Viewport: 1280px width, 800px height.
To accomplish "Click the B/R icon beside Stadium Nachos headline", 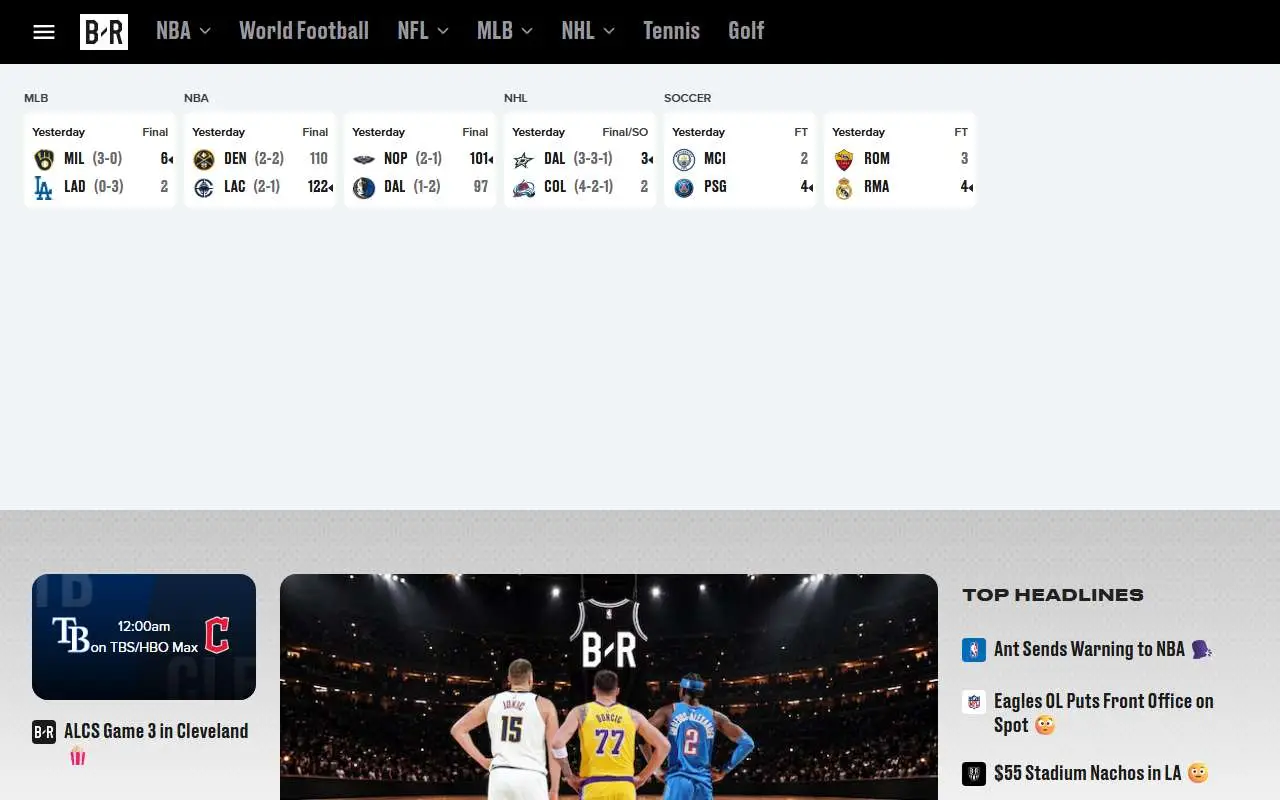I will tap(974, 774).
